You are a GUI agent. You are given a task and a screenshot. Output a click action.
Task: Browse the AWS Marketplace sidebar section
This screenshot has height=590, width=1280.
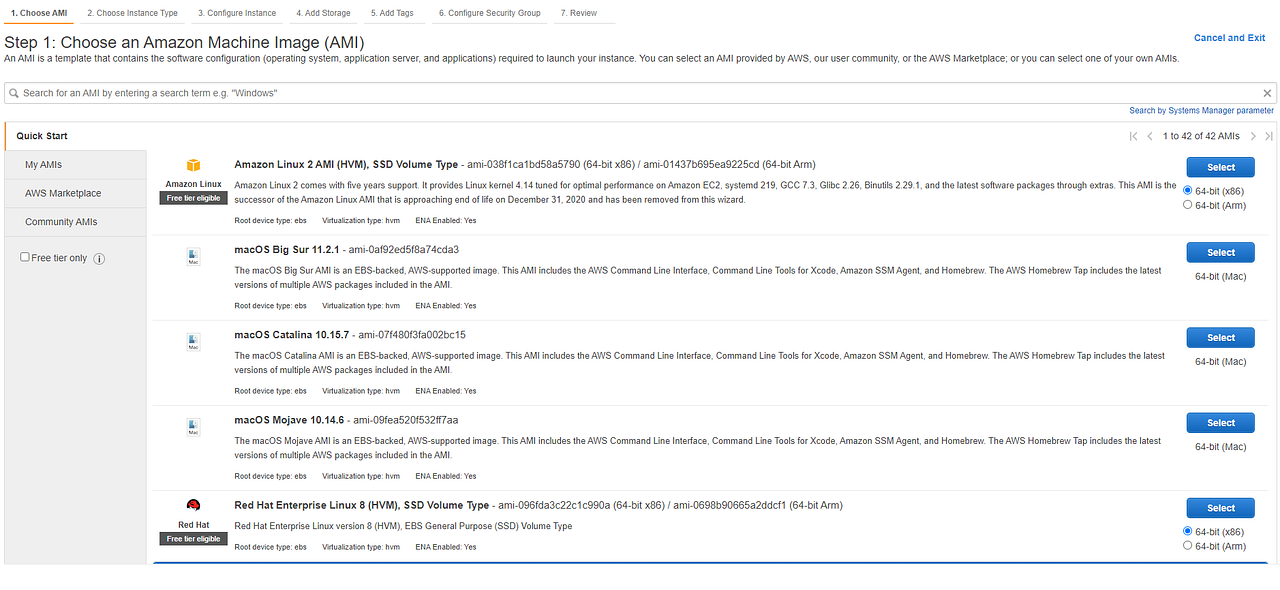tap(61, 192)
